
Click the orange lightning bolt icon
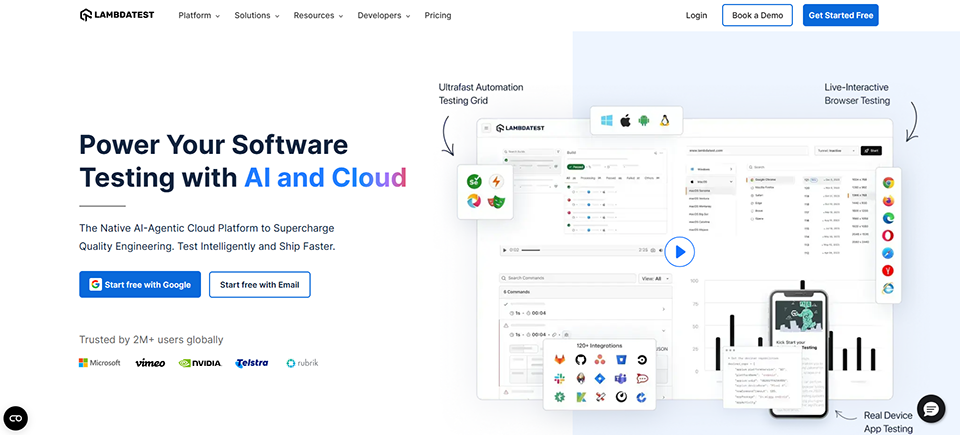[x=496, y=181]
